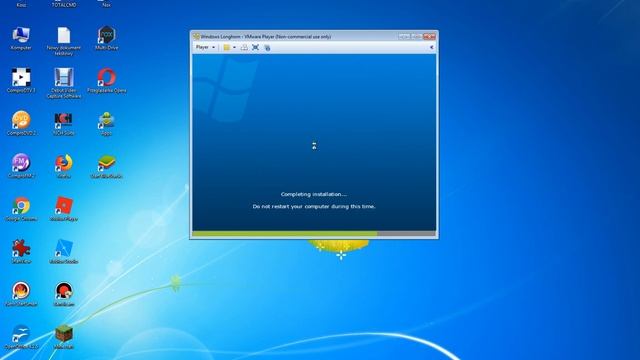The height and width of the screenshot is (360, 640).
Task: Select the Kosz recycle bin label
Action: coord(21,4)
